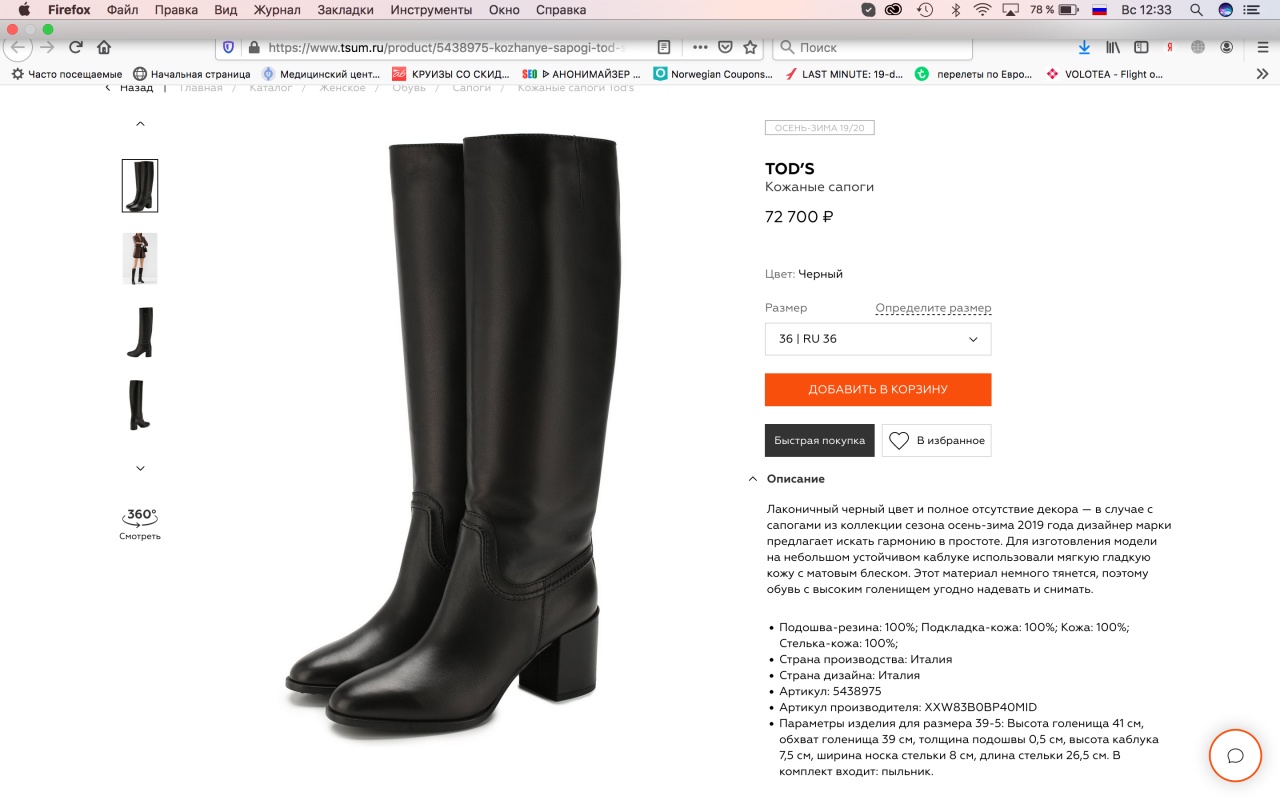The image size is (1280, 800).
Task: Toggle reader view icon in address bar
Action: [x=664, y=47]
